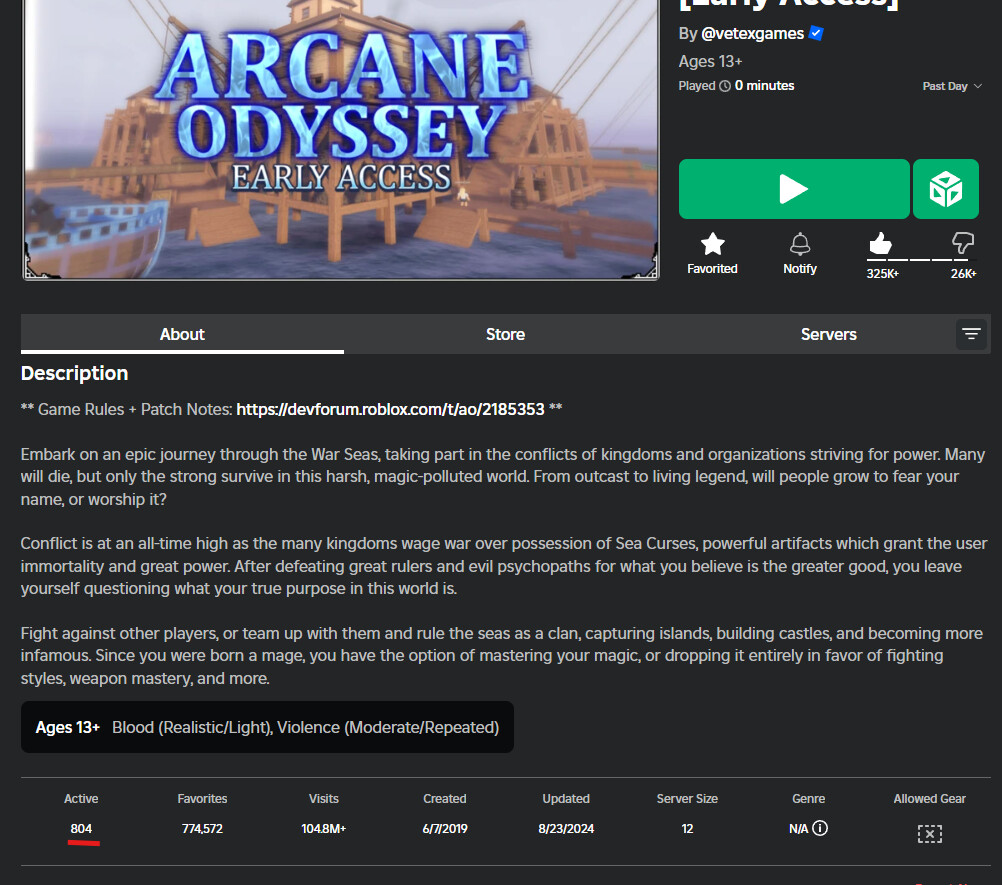Open the filter icon beside Servers tab
Screen dimensions: 1002x885
[971, 334]
